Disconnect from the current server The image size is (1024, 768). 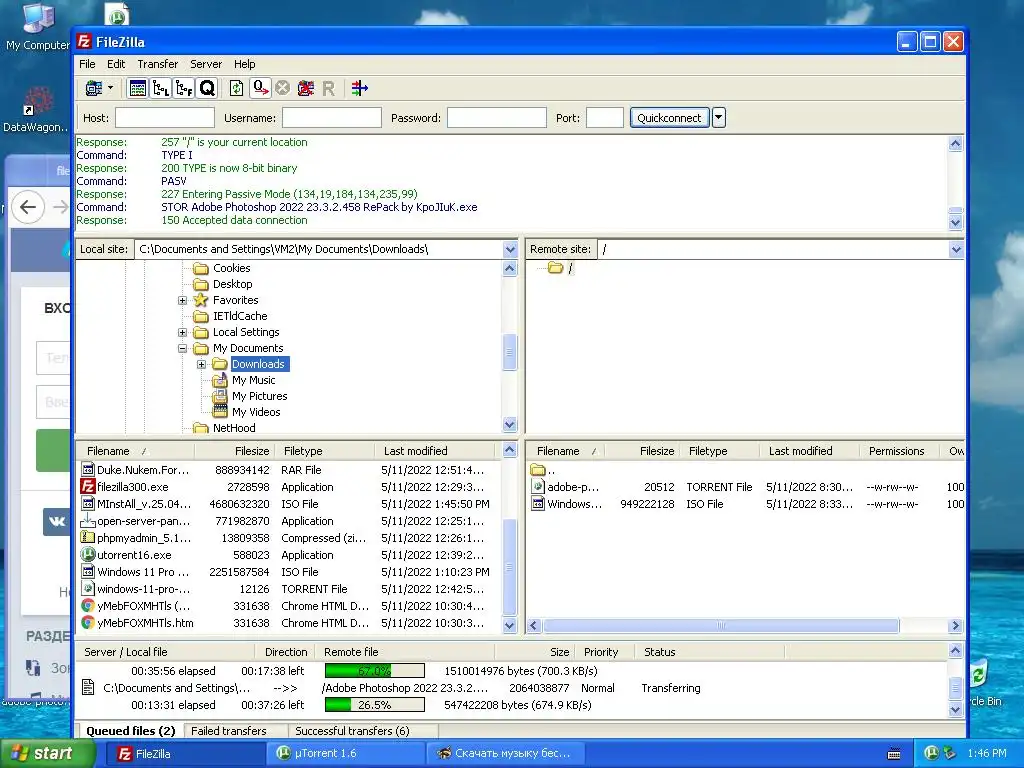(x=305, y=88)
